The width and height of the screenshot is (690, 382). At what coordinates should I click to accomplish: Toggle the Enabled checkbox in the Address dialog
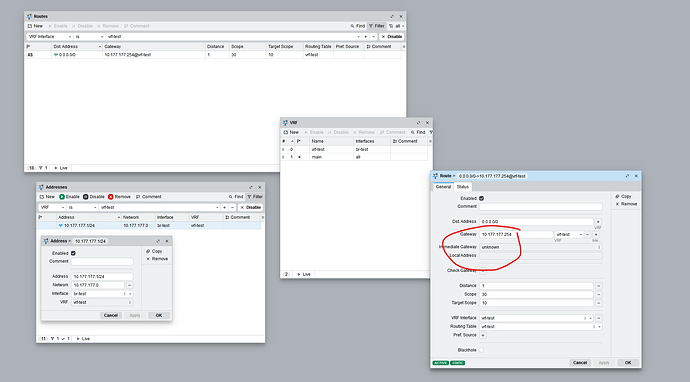73,253
